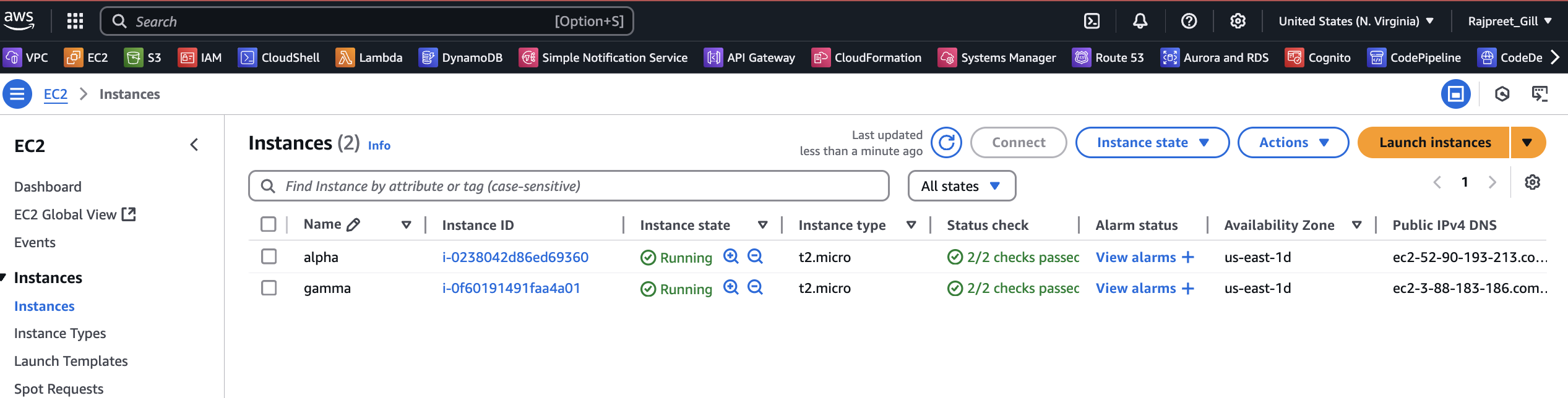1568x398 pixels.
Task: Open Lambda service shortcut
Action: (x=369, y=57)
